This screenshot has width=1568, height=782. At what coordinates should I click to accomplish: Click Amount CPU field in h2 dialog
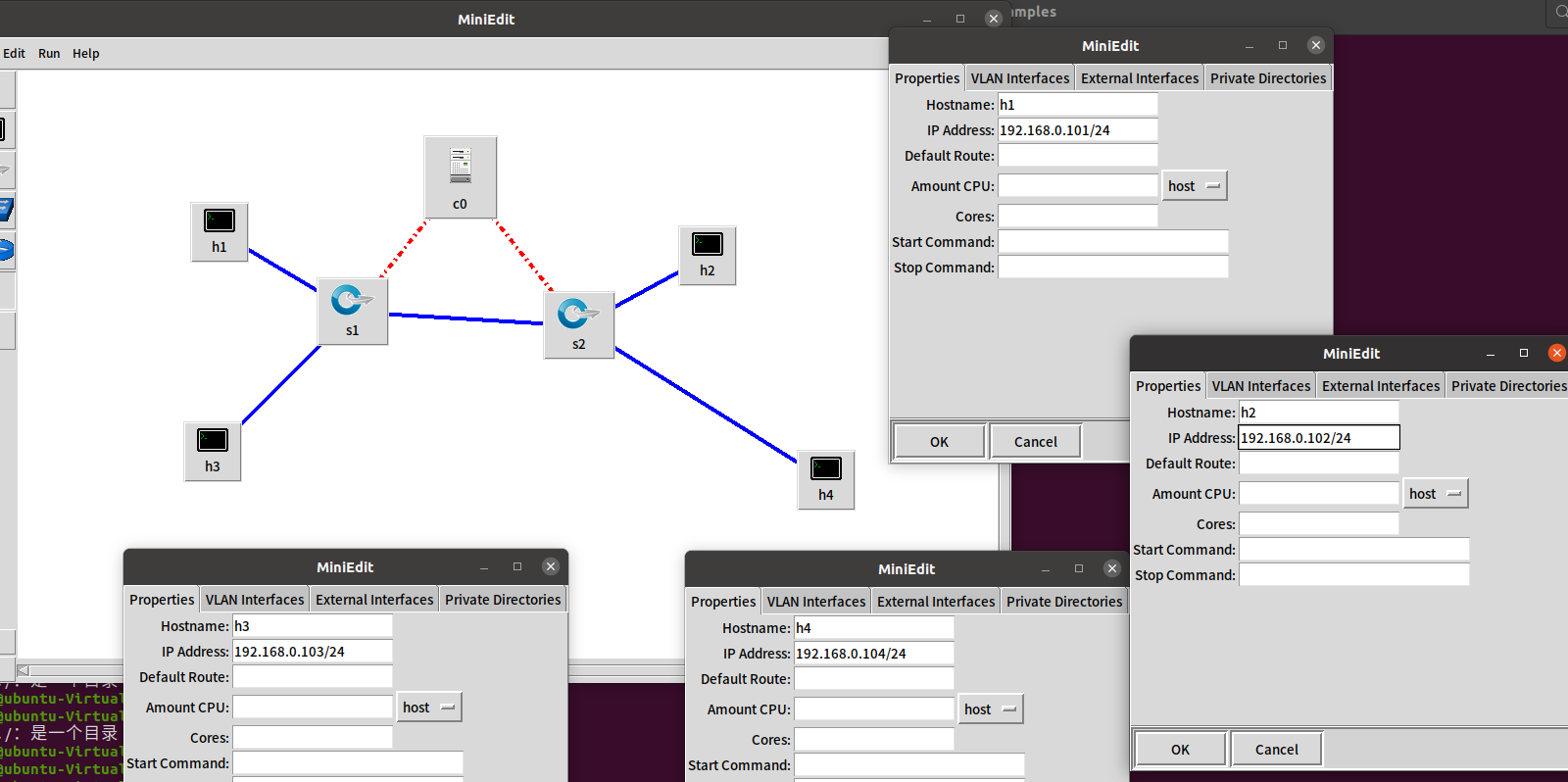(1319, 494)
